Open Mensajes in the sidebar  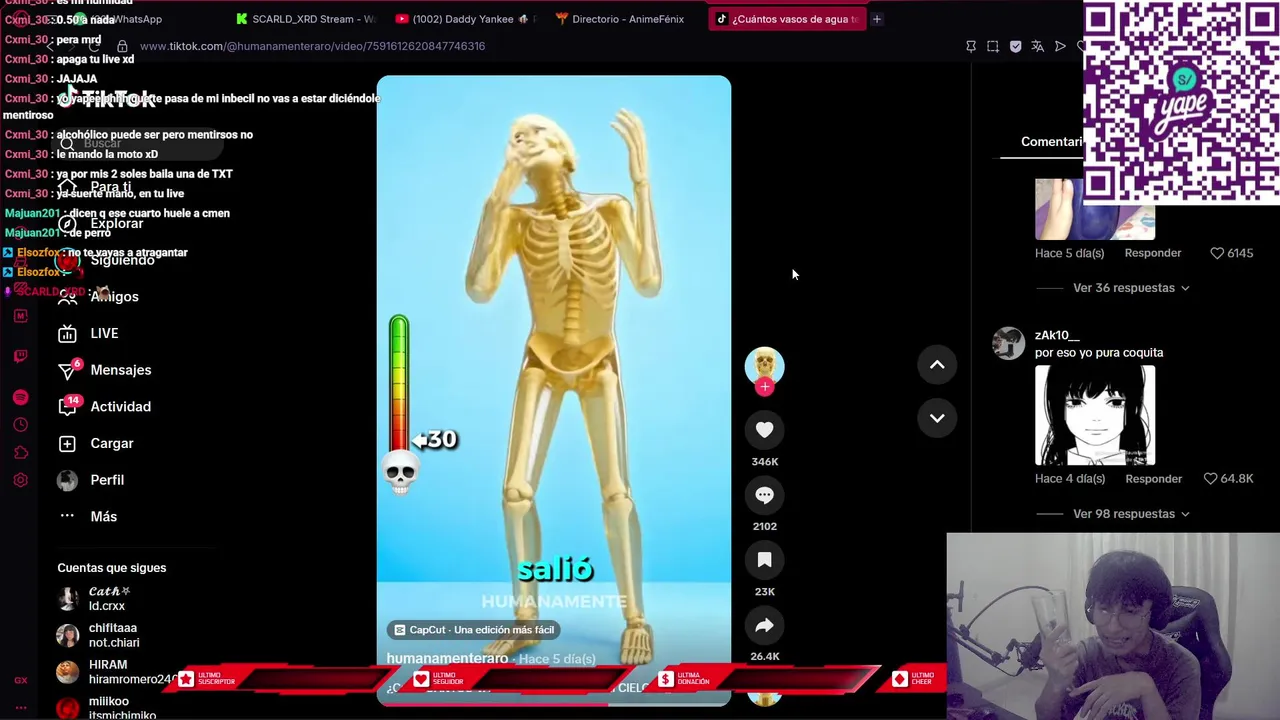[120, 370]
